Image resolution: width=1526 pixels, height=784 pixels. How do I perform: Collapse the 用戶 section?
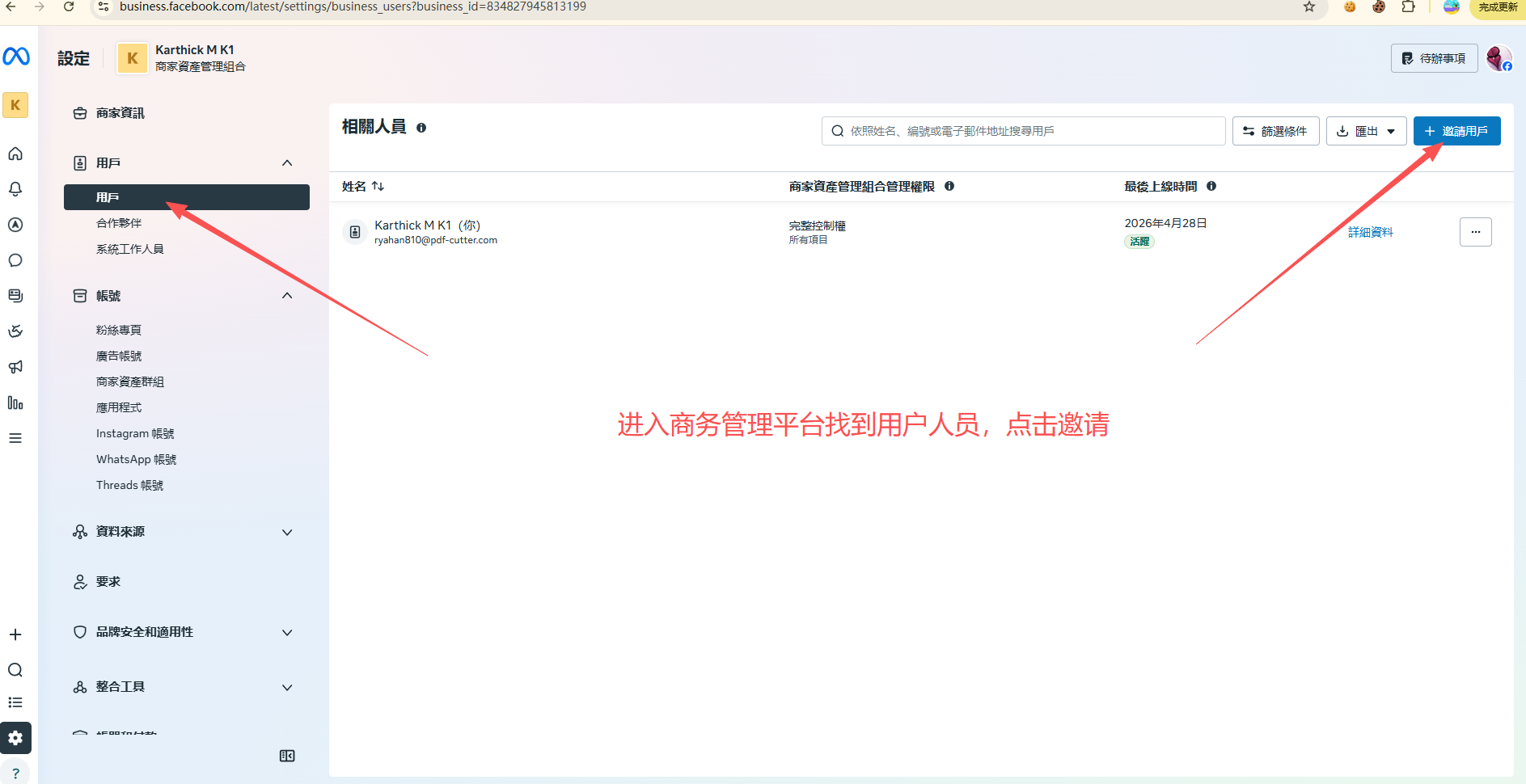[287, 163]
